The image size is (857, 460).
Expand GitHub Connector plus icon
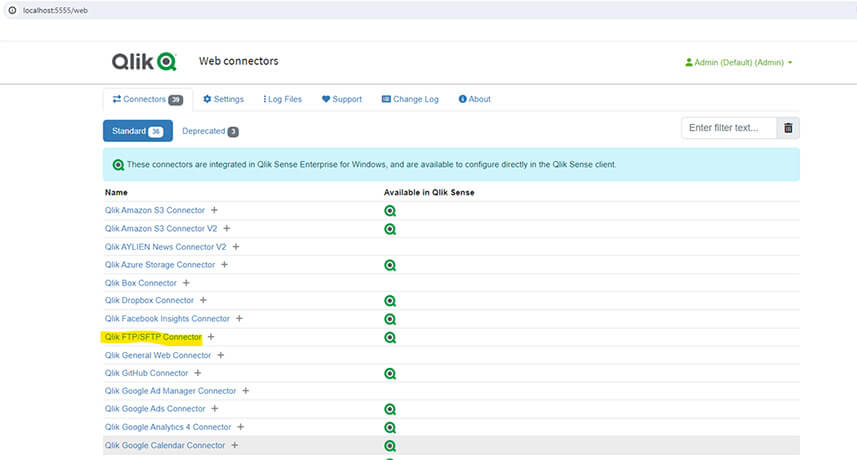(198, 373)
